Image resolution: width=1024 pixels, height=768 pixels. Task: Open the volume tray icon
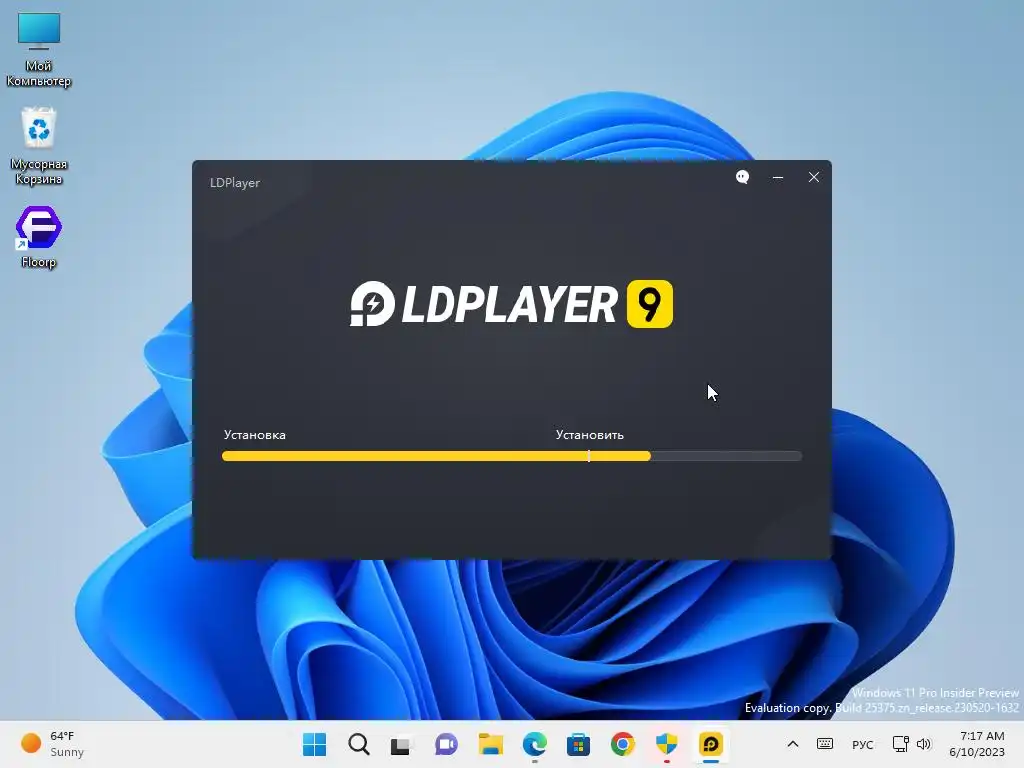pos(923,744)
